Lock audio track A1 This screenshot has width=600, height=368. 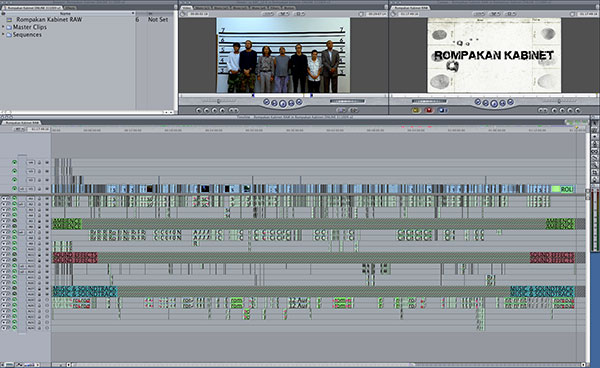pos(39,199)
